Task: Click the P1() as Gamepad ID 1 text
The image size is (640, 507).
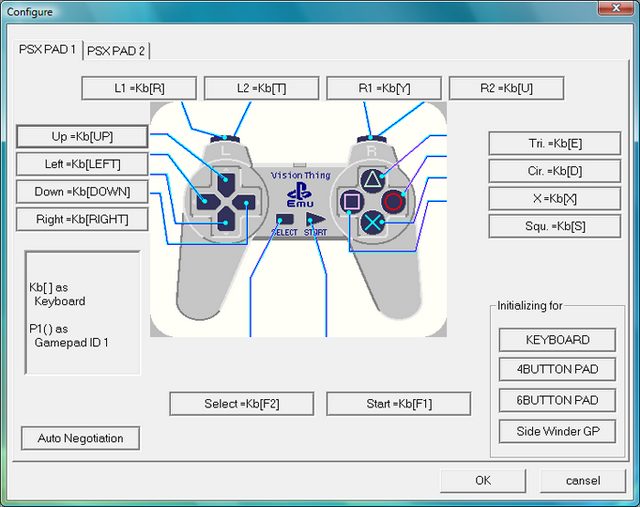Action: point(69,336)
